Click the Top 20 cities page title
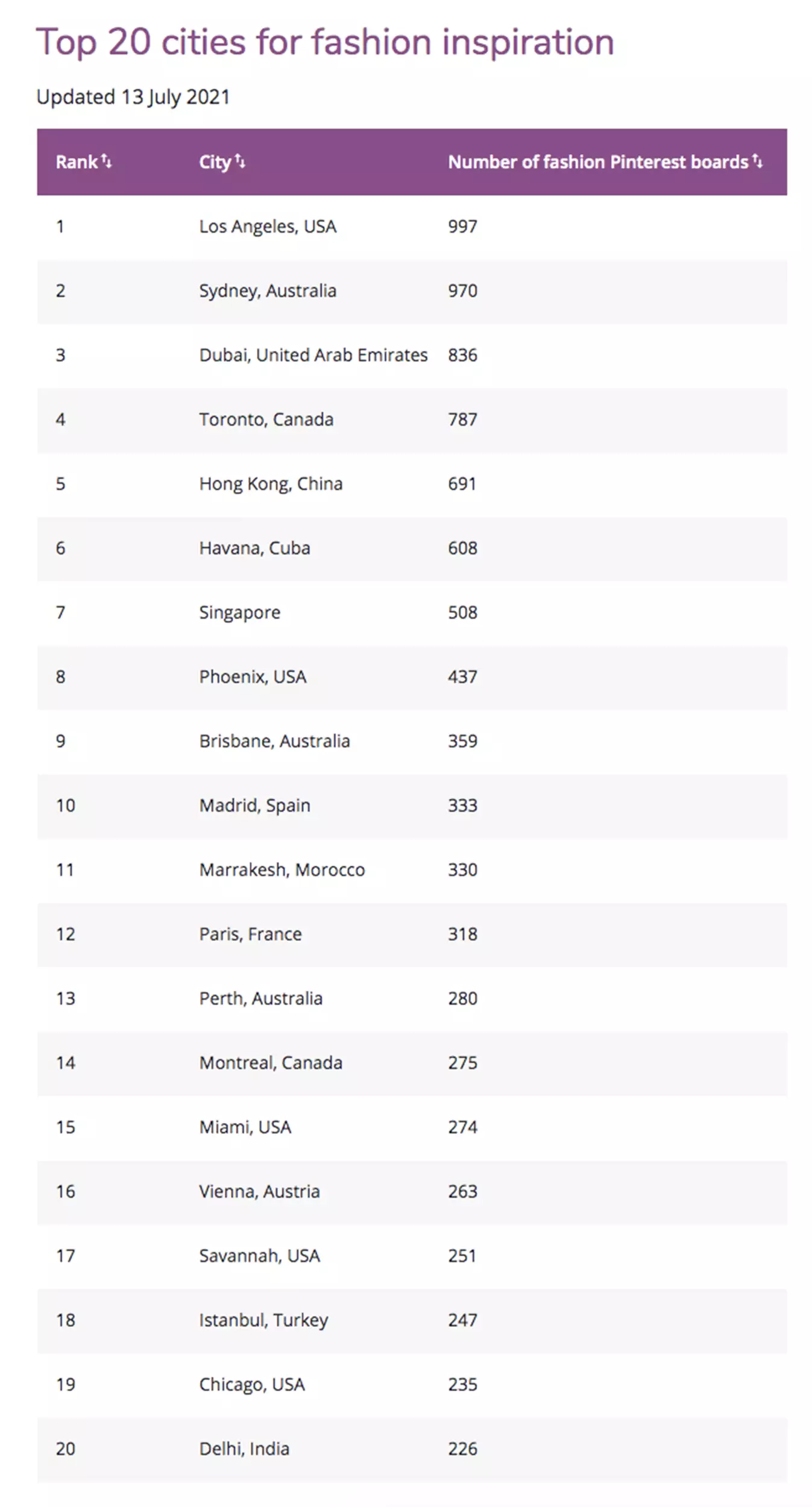812x1507 pixels. (326, 42)
